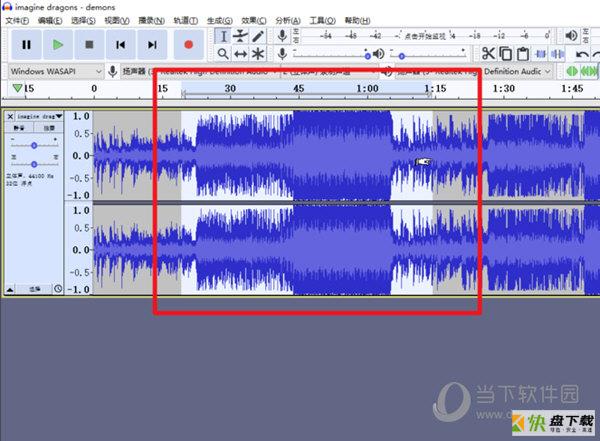
Task: Click the recording level meter to start monitoring
Action: (x=426, y=36)
